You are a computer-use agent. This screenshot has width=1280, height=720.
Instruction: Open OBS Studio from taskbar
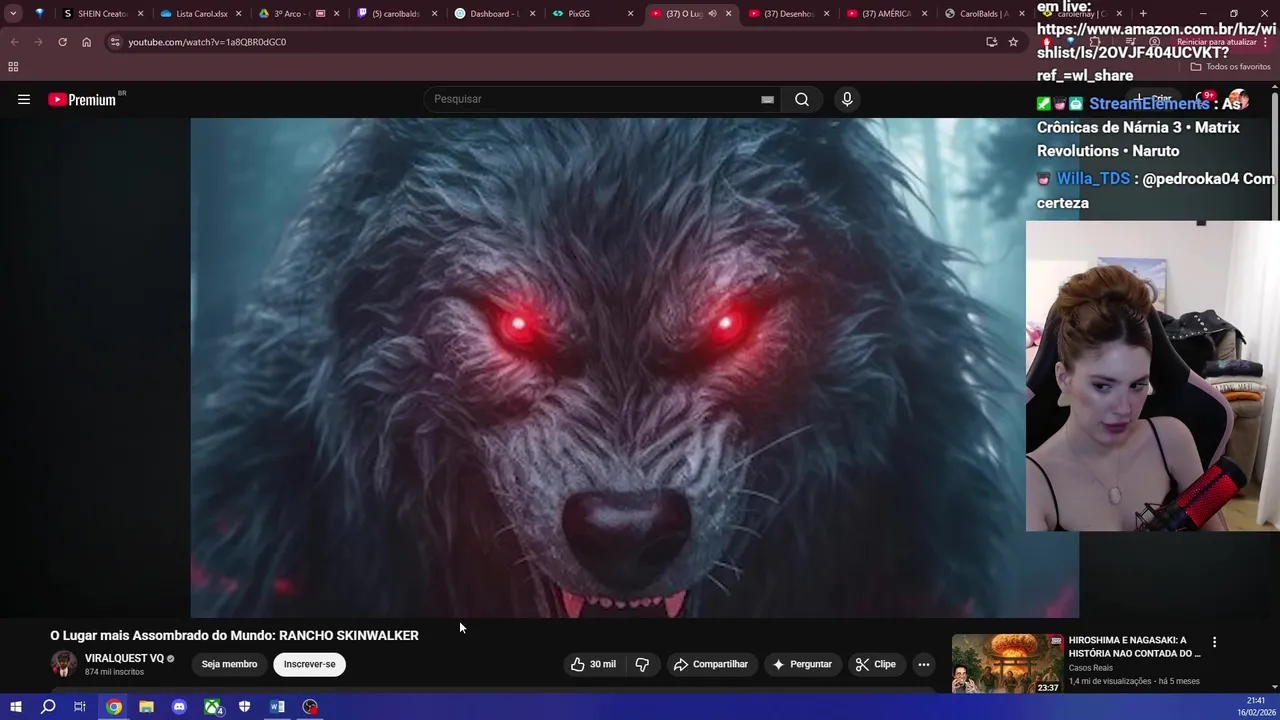pyautogui.click(x=310, y=707)
